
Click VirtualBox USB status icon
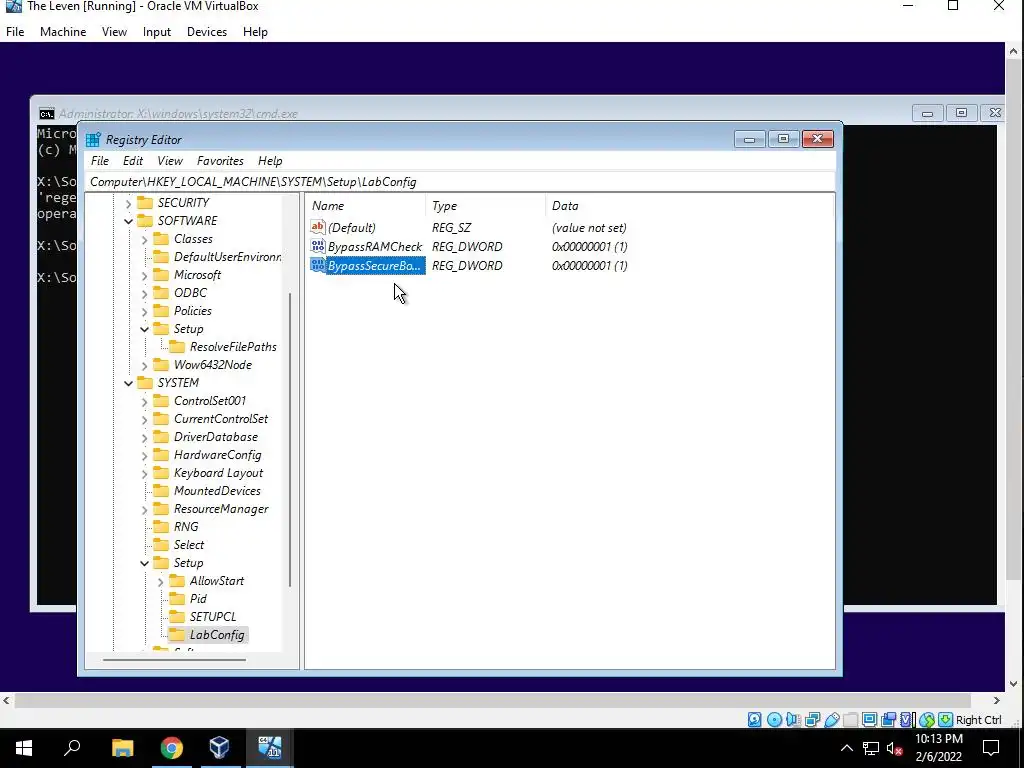click(831, 720)
